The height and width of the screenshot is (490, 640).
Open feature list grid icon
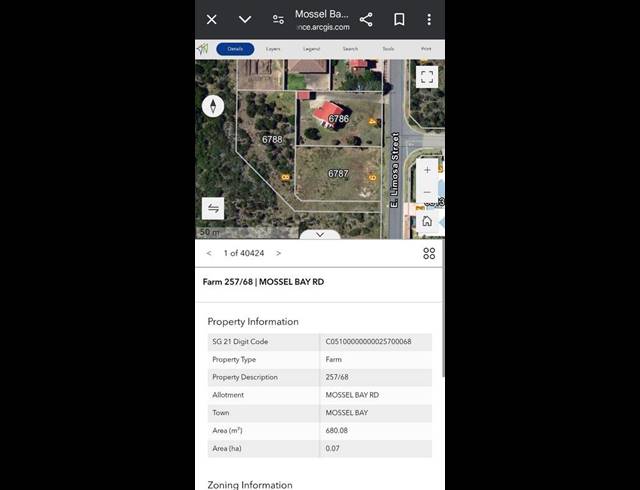pyautogui.click(x=429, y=254)
